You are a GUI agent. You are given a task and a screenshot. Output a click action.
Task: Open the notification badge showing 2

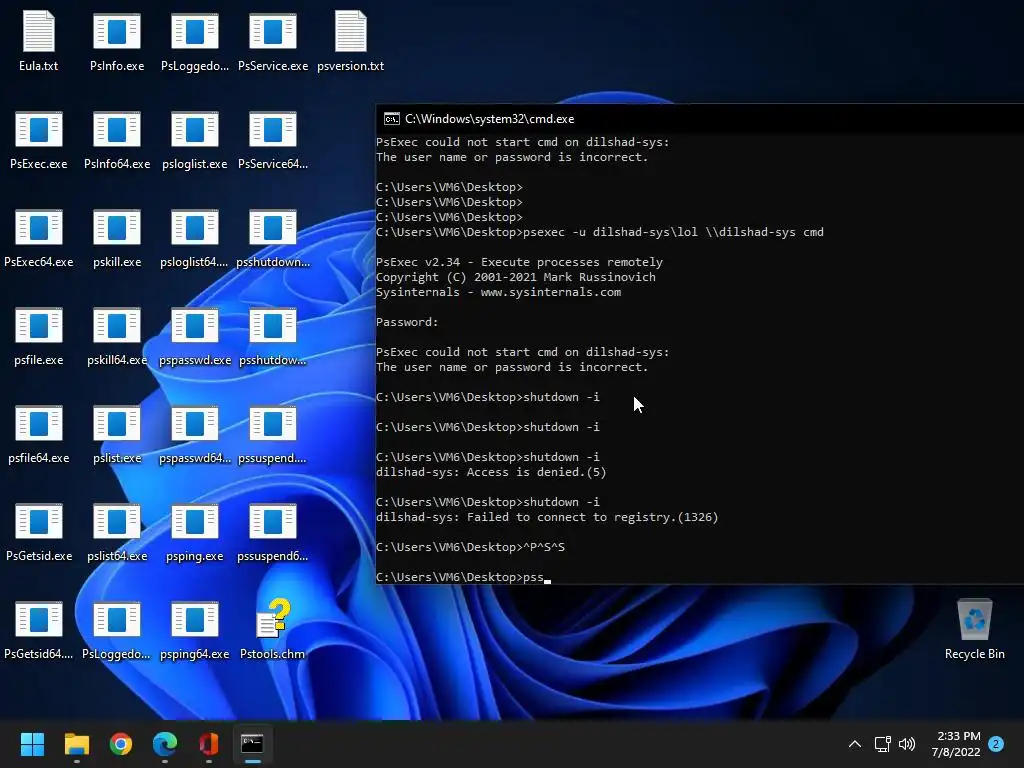[996, 744]
